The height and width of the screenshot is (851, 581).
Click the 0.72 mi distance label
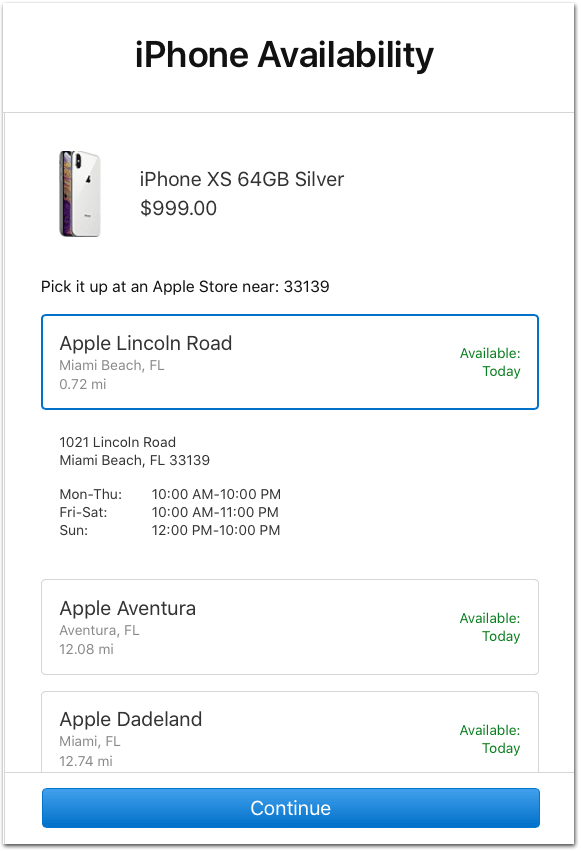82,384
